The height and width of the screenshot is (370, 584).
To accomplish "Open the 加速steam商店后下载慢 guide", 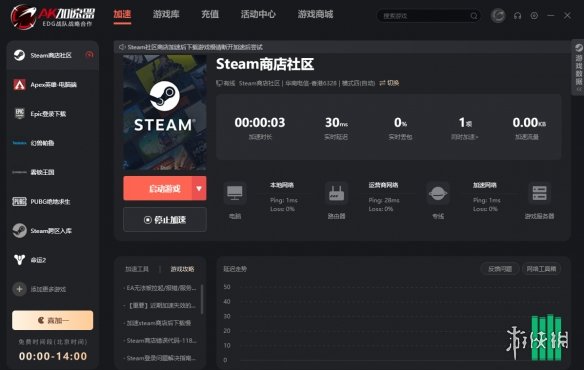I will [158, 323].
